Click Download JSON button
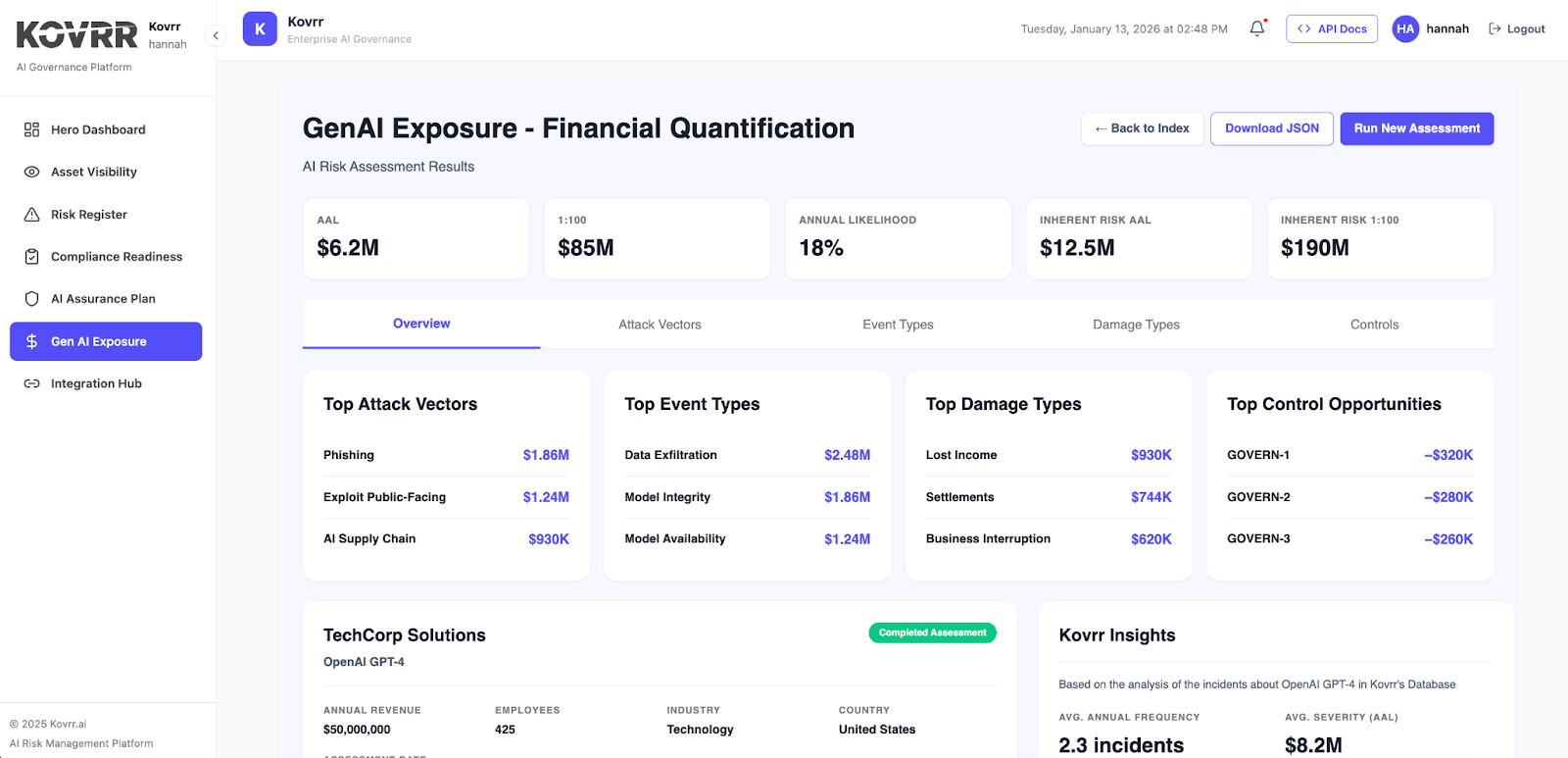The image size is (1568, 758). (x=1272, y=128)
